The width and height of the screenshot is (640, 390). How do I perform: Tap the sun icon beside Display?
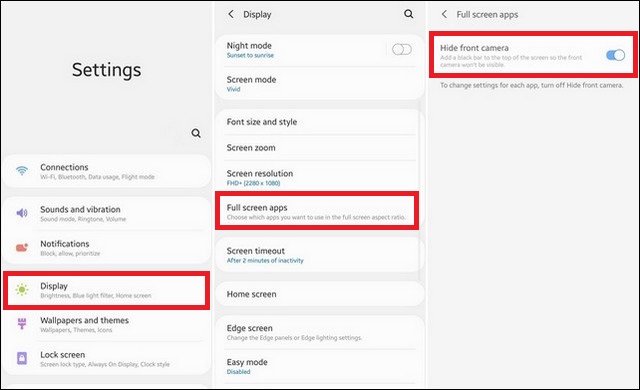tap(22, 290)
